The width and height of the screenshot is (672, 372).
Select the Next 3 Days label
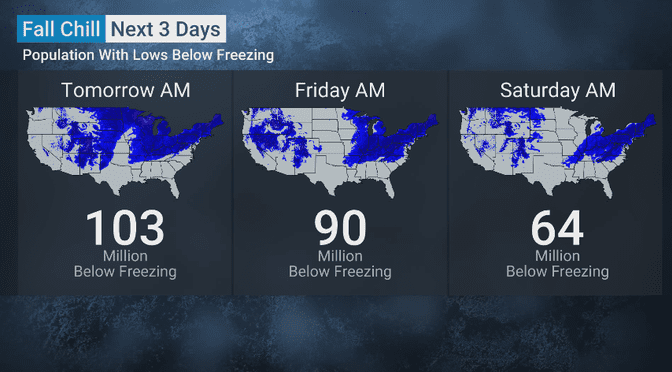pyautogui.click(x=165, y=29)
